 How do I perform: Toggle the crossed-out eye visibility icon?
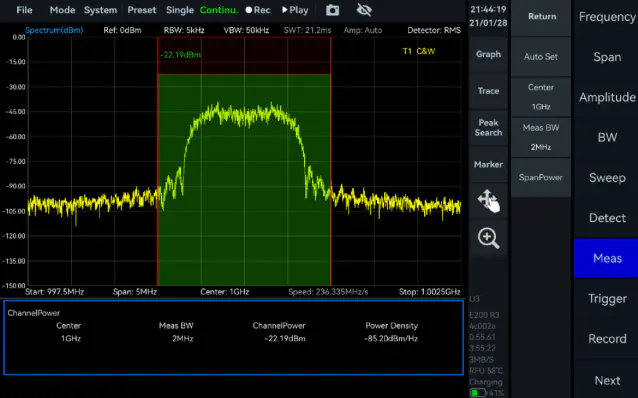(x=364, y=10)
